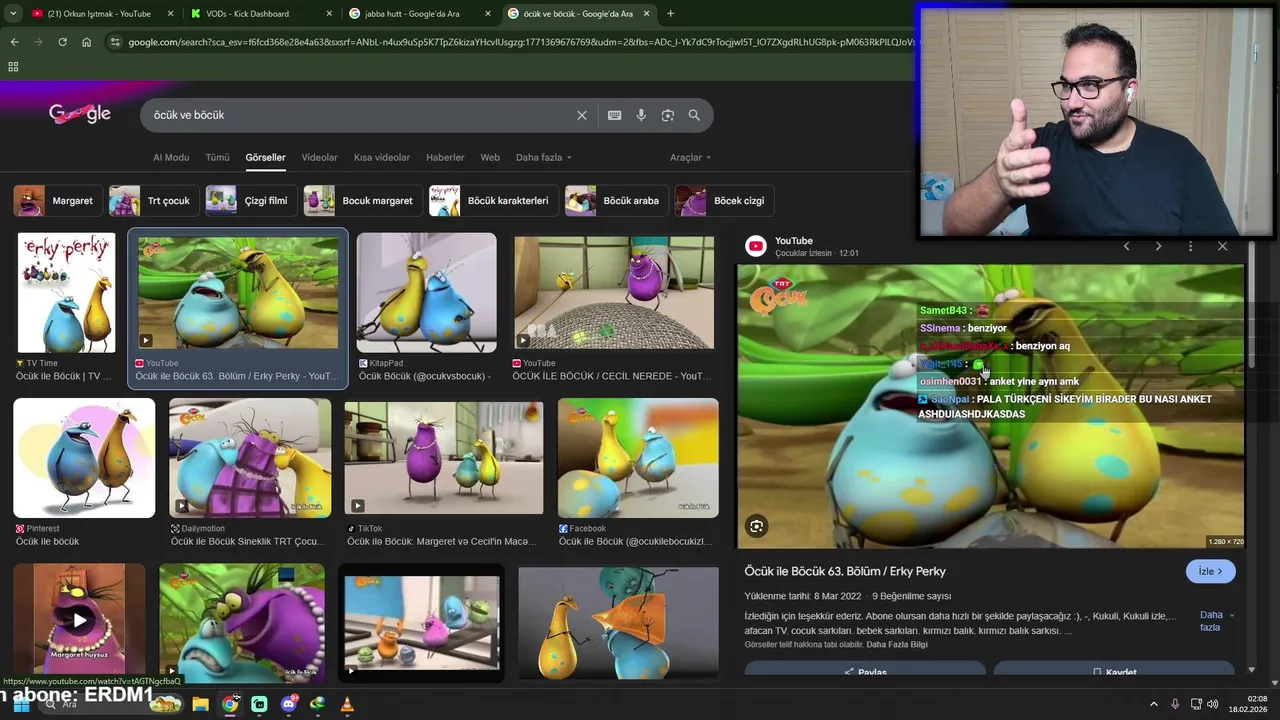The width and height of the screenshot is (1280, 720).
Task: Open the Pinterest Öcük ile böcük thumbnail
Action: 84,458
